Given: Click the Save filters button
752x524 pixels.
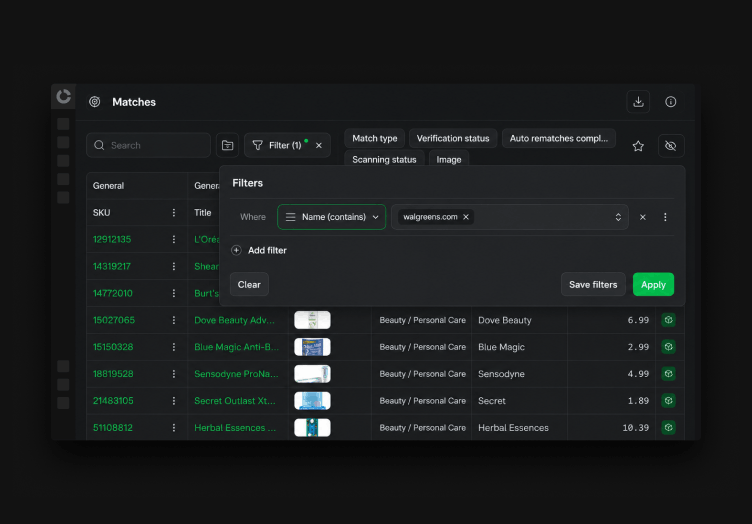Looking at the screenshot, I should point(593,284).
